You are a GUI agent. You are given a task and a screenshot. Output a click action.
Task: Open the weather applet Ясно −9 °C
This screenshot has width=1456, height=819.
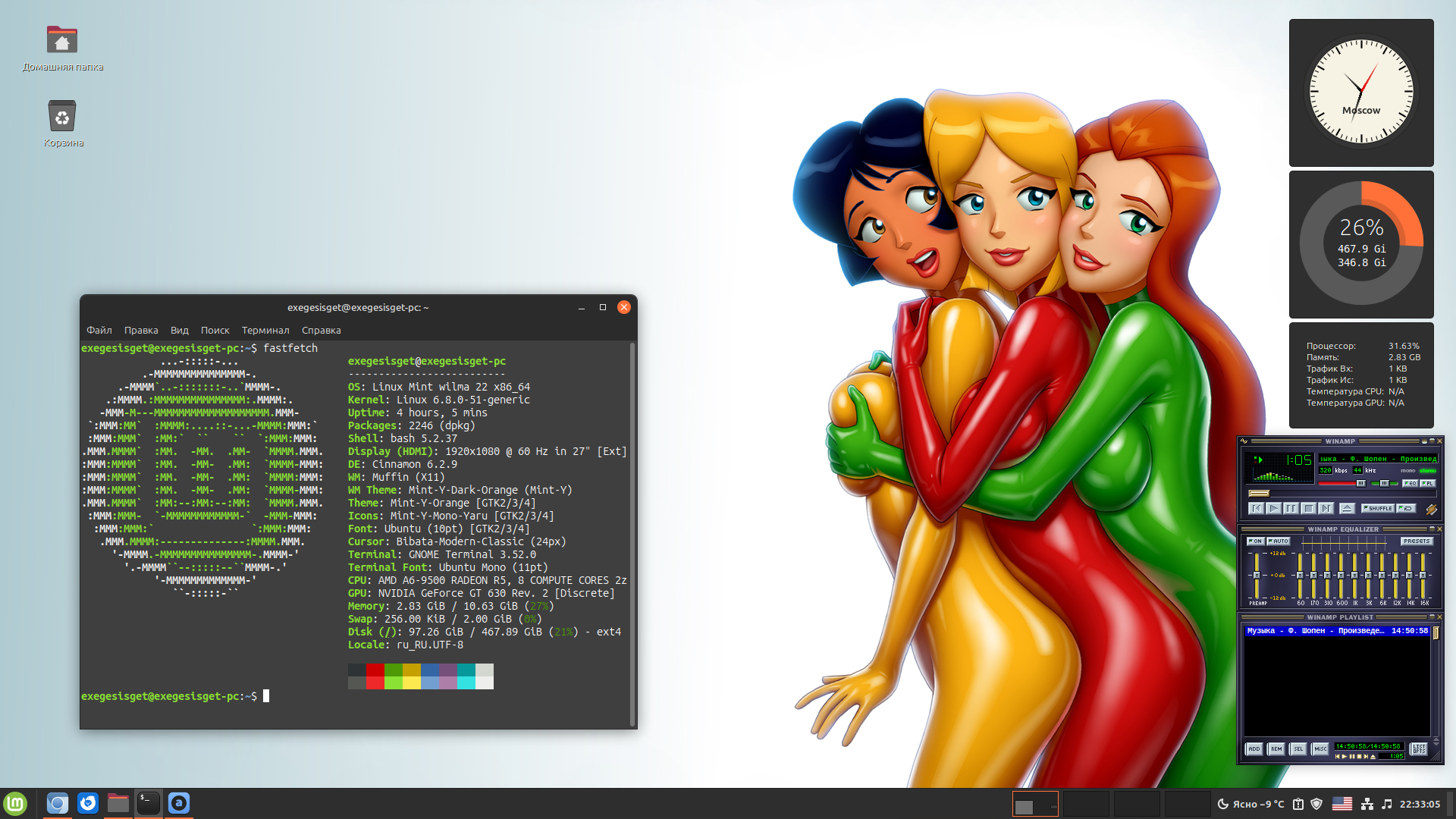coord(1250,804)
